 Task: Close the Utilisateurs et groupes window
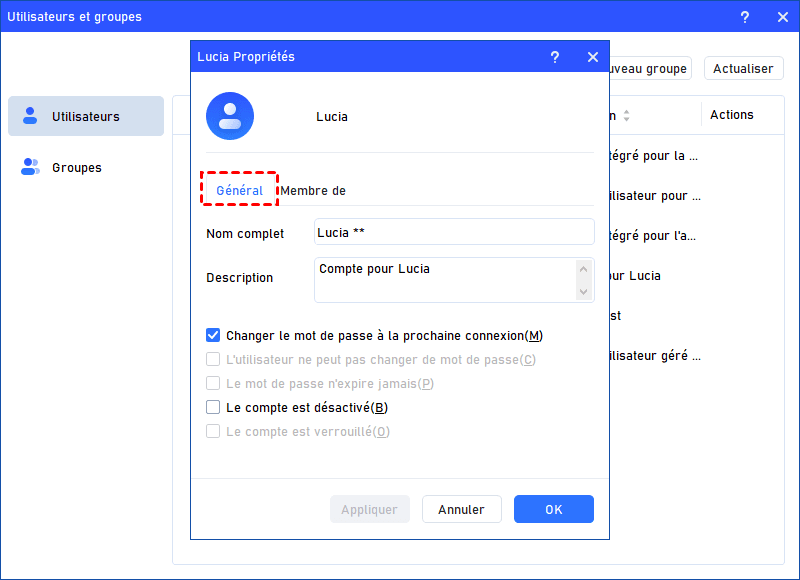781,17
